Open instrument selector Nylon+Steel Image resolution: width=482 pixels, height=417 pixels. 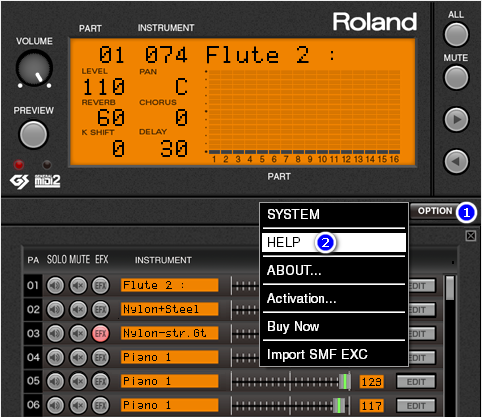[x=169, y=309]
